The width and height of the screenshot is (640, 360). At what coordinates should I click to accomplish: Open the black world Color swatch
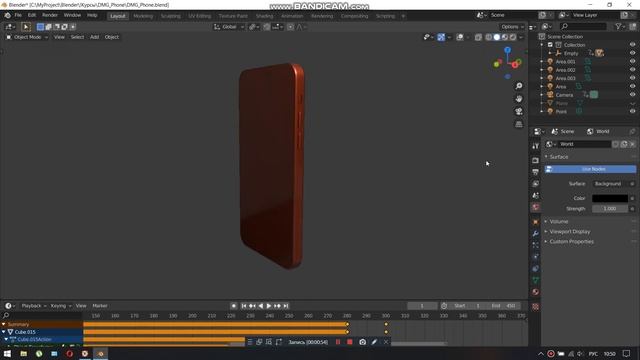[610, 198]
